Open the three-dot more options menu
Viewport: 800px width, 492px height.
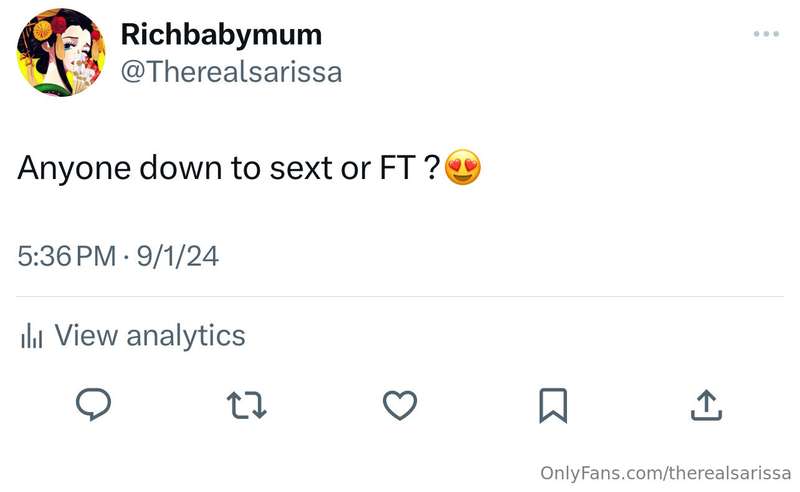click(x=766, y=34)
